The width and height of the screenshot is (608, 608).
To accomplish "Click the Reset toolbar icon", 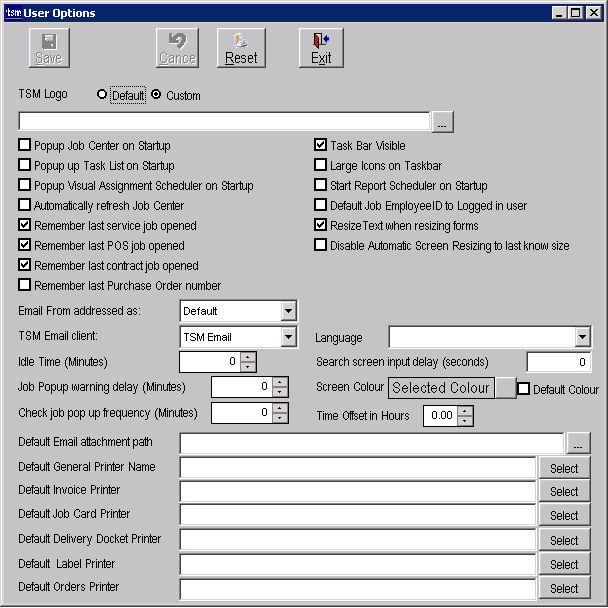I will click(241, 41).
